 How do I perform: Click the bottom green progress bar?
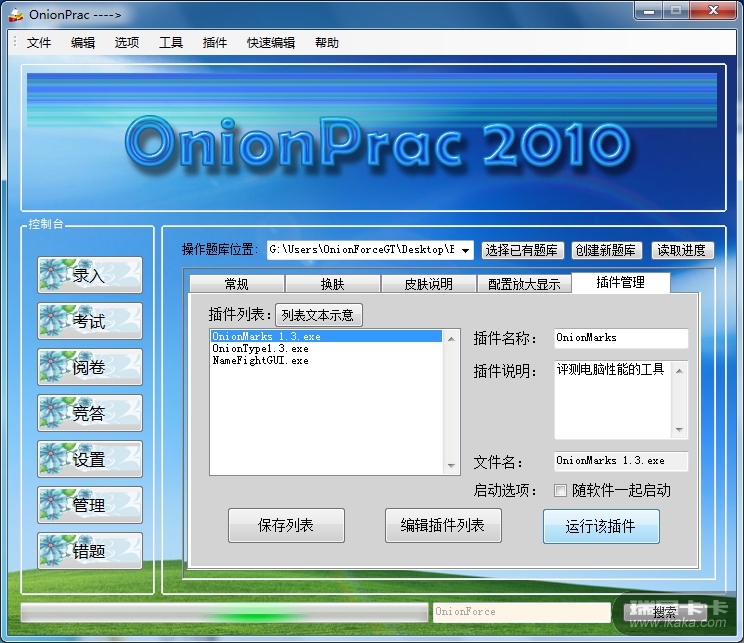coord(224,613)
